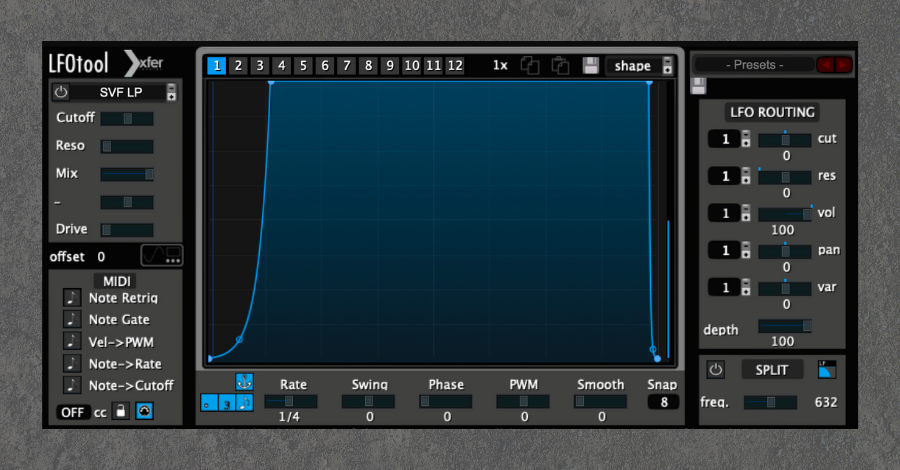This screenshot has height=470, width=900.
Task: Select graph tab 12
Action: (455, 65)
